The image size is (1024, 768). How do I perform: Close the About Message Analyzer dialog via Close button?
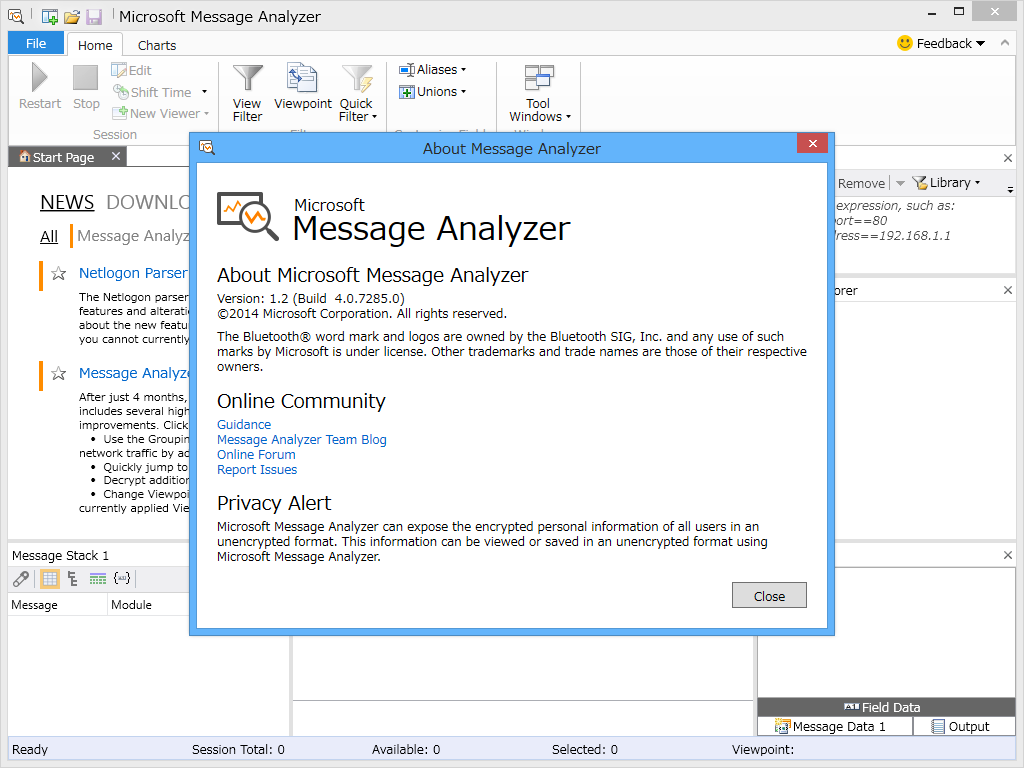tap(768, 595)
